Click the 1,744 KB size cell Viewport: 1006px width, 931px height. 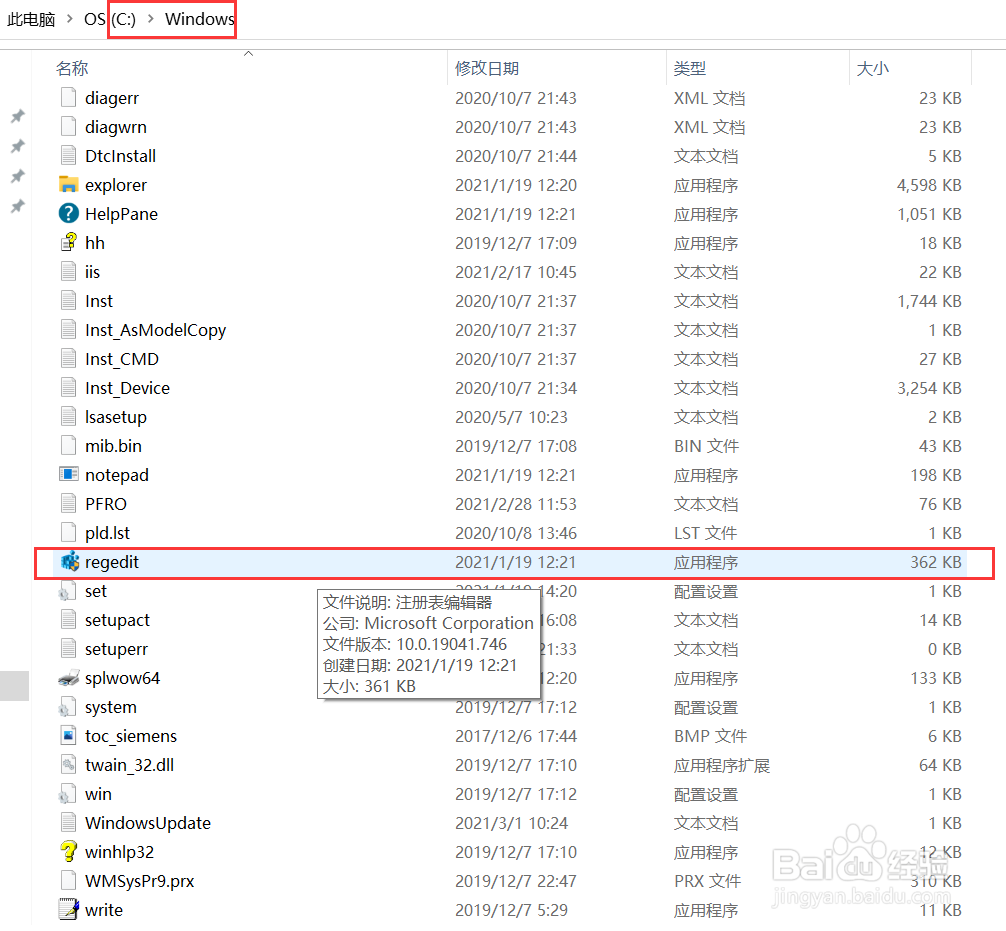pyautogui.click(x=928, y=301)
